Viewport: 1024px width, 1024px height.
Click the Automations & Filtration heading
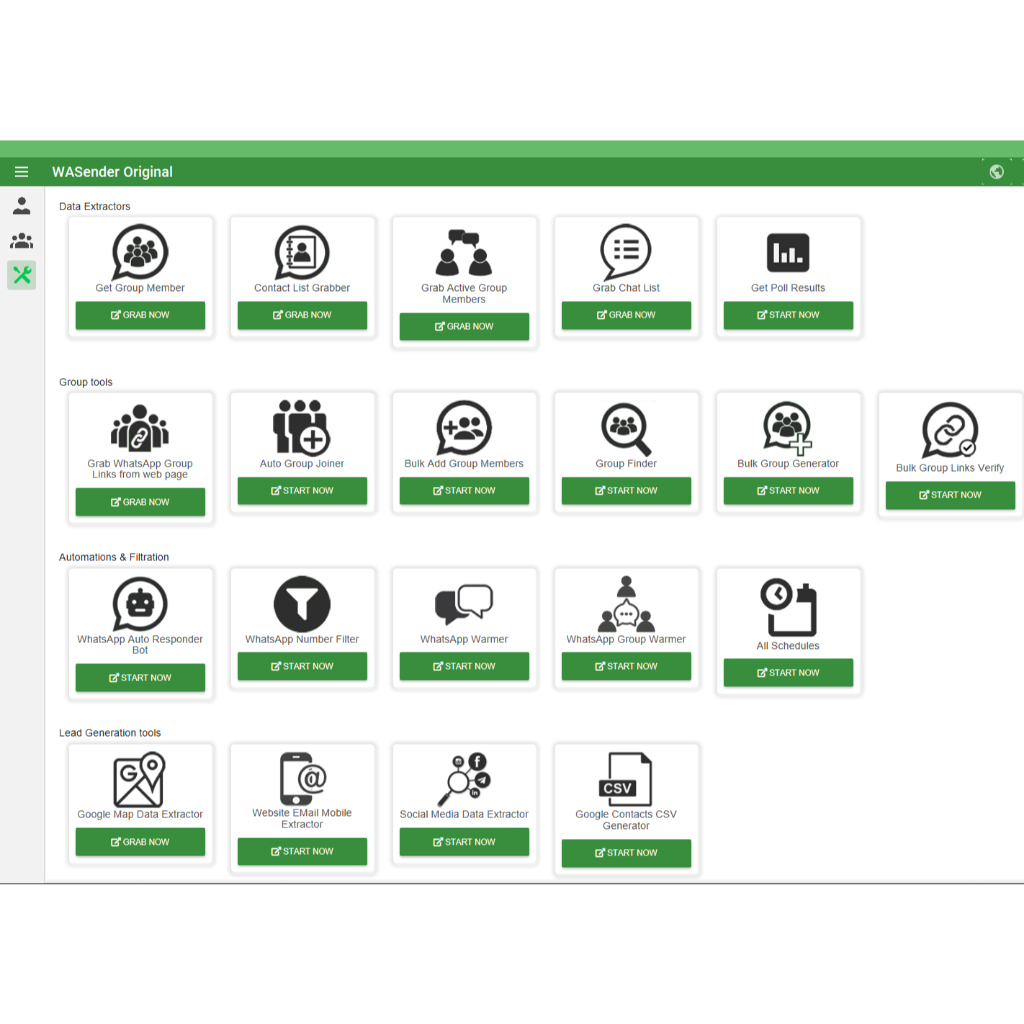(x=114, y=557)
